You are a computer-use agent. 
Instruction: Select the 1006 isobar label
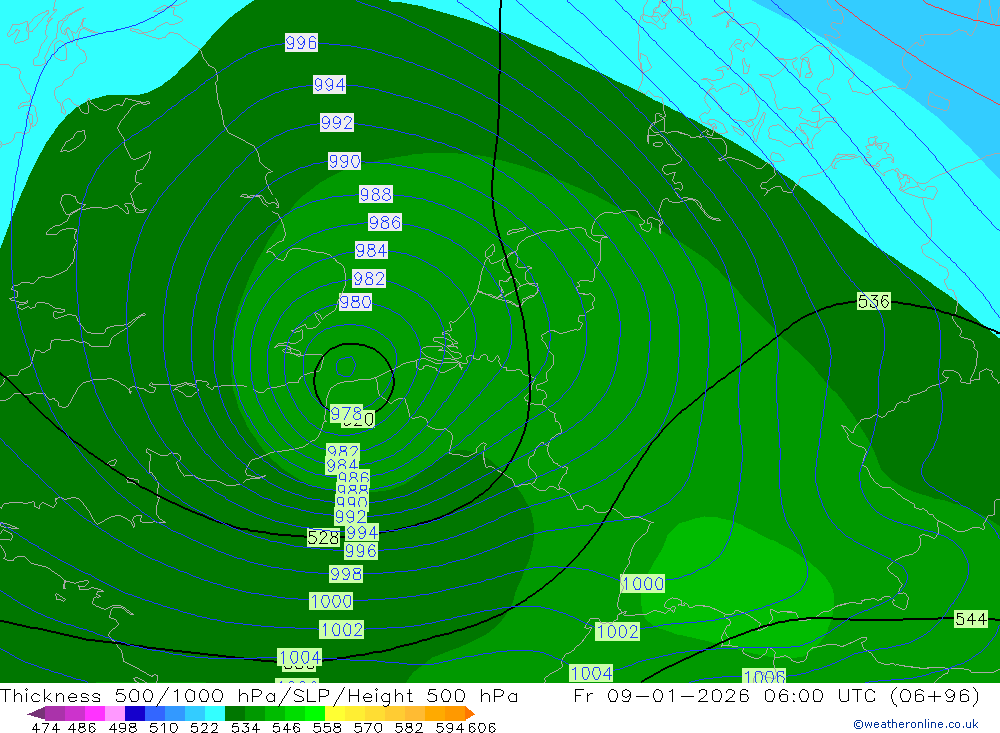(x=764, y=676)
